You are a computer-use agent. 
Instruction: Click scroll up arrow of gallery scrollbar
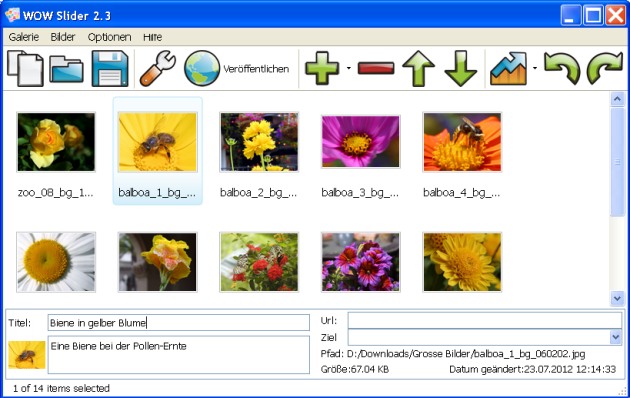(x=617, y=99)
